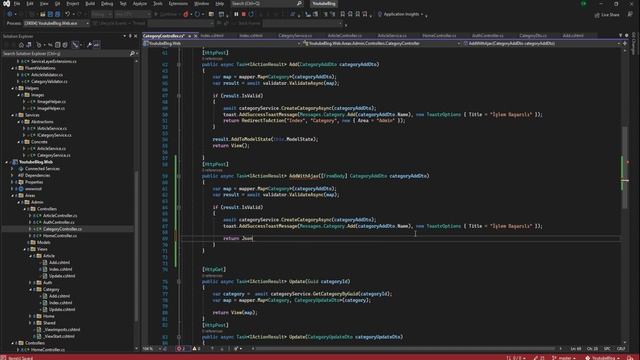The height and width of the screenshot is (360, 640).
Task: Close the Solution Explorer panel
Action: pos(136,36)
